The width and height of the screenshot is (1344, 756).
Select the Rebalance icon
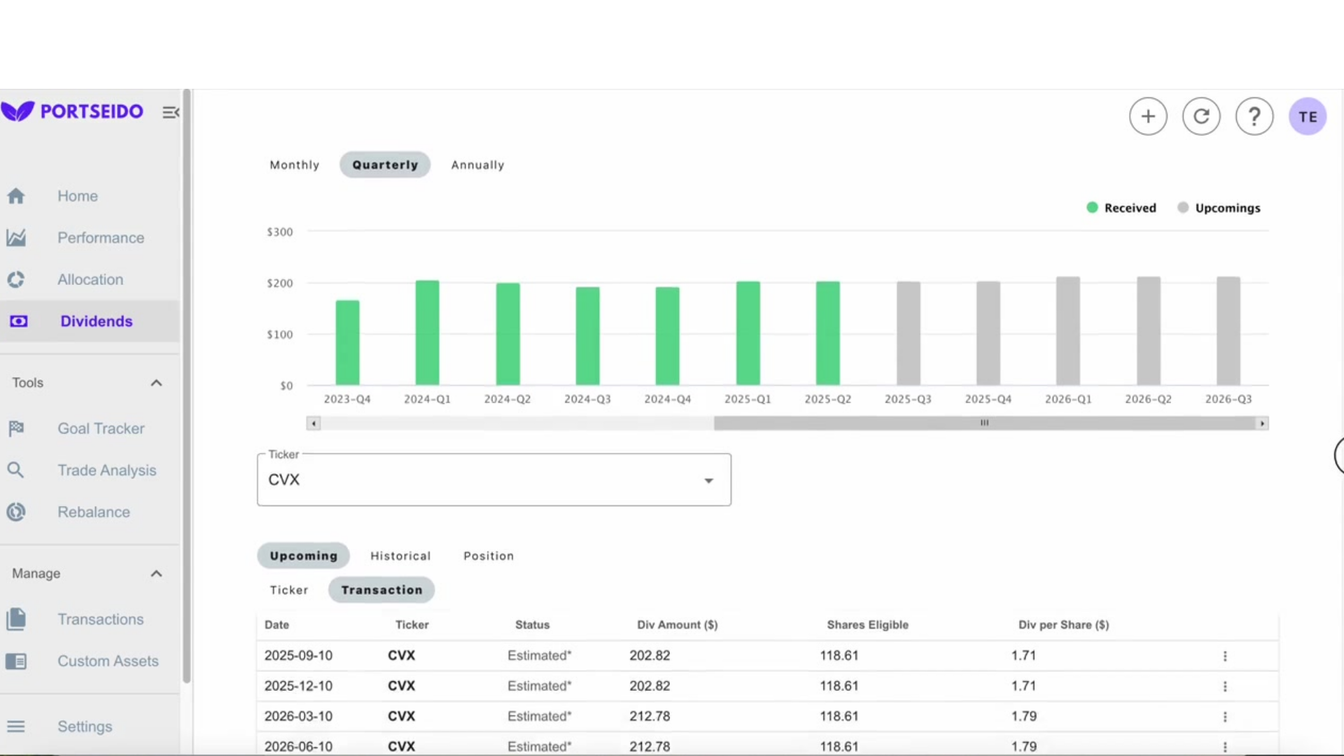click(x=16, y=511)
